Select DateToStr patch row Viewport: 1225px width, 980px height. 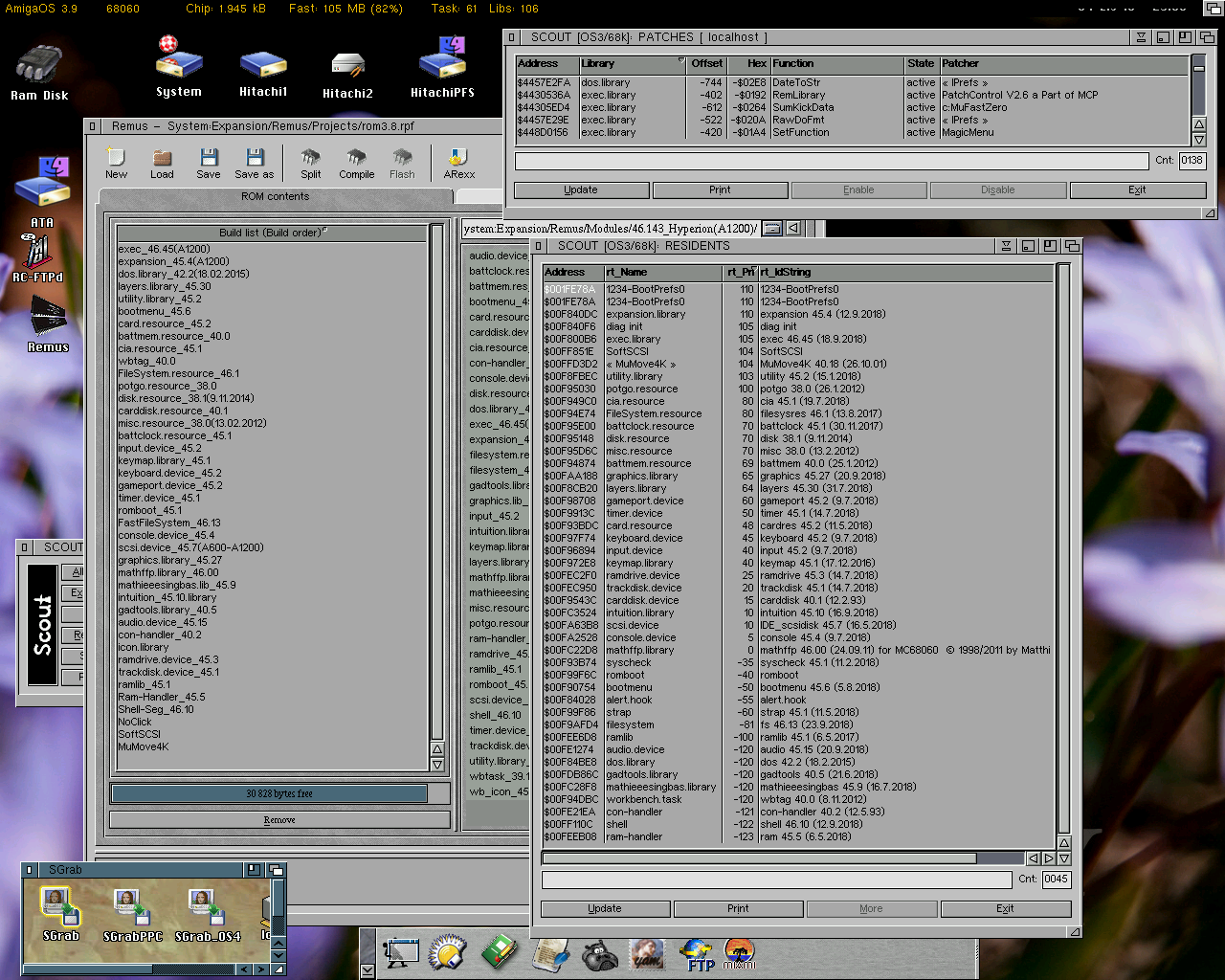pyautogui.click(x=852, y=82)
